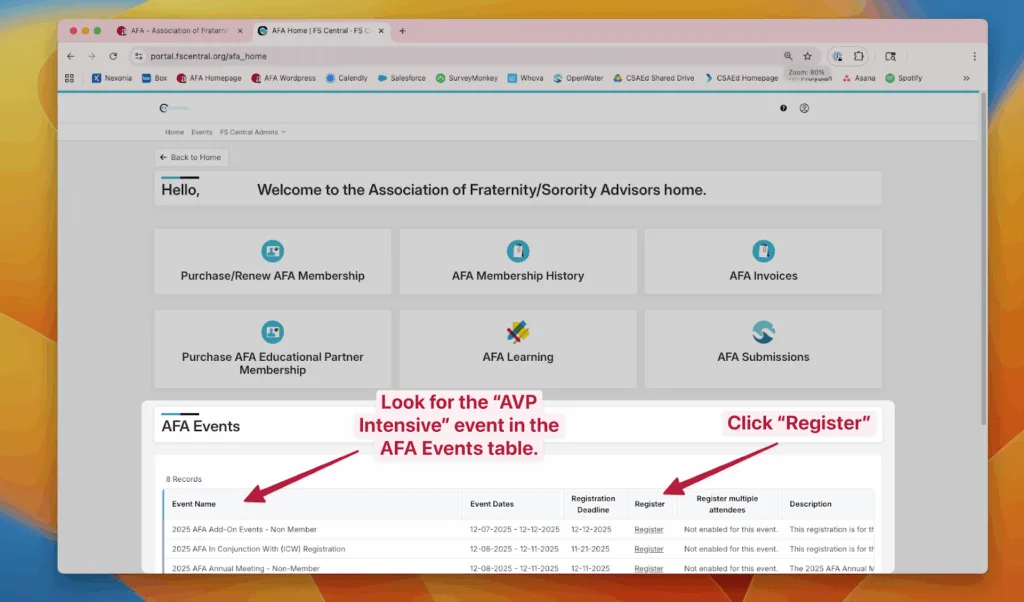Open the apps grid in bookmarks bar

(69, 78)
